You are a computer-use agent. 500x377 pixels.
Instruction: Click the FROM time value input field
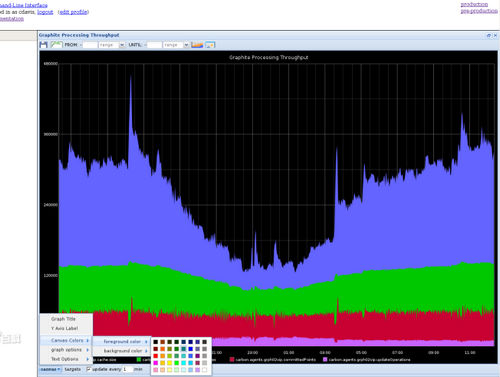90,45
